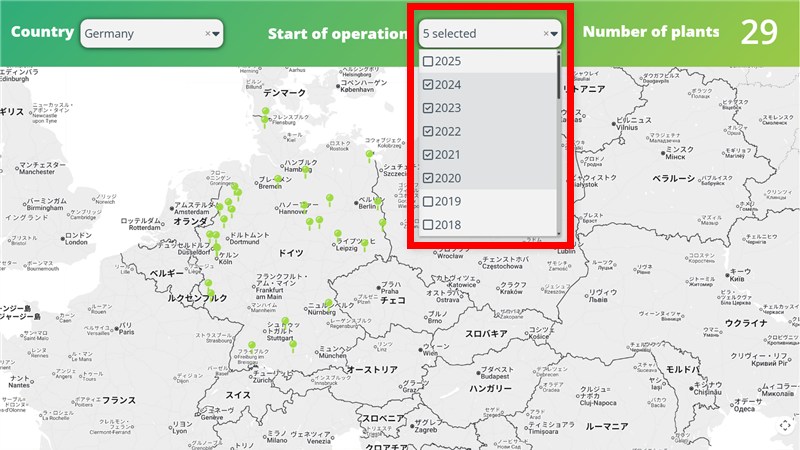Click the 2021 year label
Screen dimensions: 800x450
point(448,155)
